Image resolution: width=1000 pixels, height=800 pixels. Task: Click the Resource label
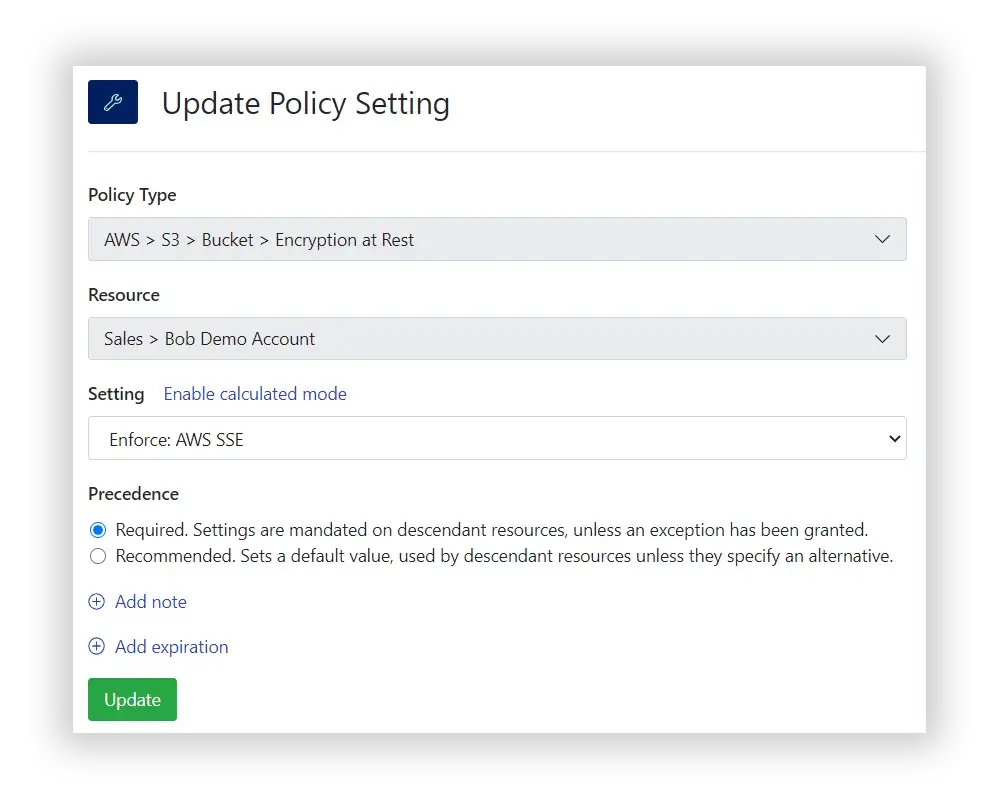coord(124,295)
